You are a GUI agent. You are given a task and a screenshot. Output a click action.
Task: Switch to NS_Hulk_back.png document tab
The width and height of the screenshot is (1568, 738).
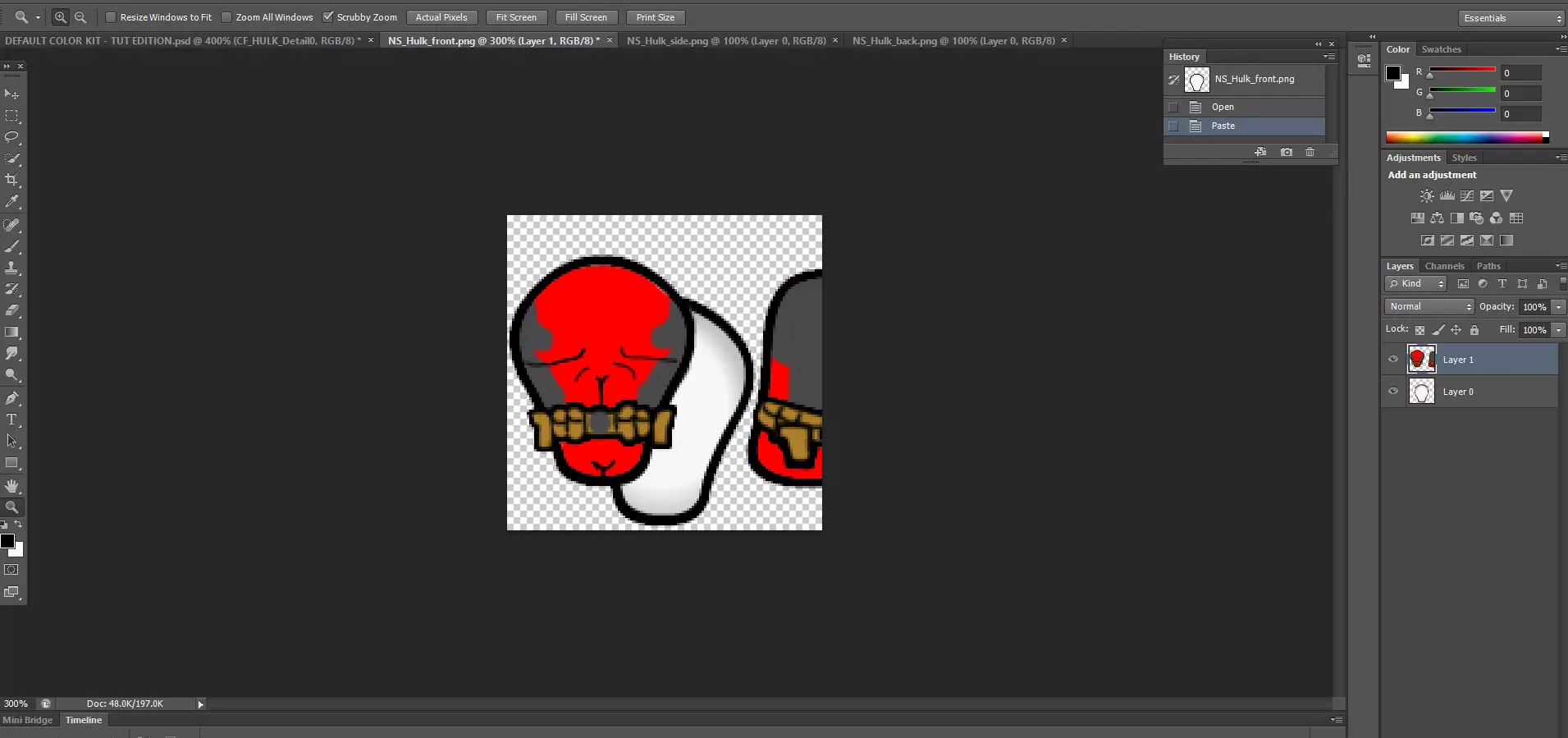pyautogui.click(x=953, y=40)
